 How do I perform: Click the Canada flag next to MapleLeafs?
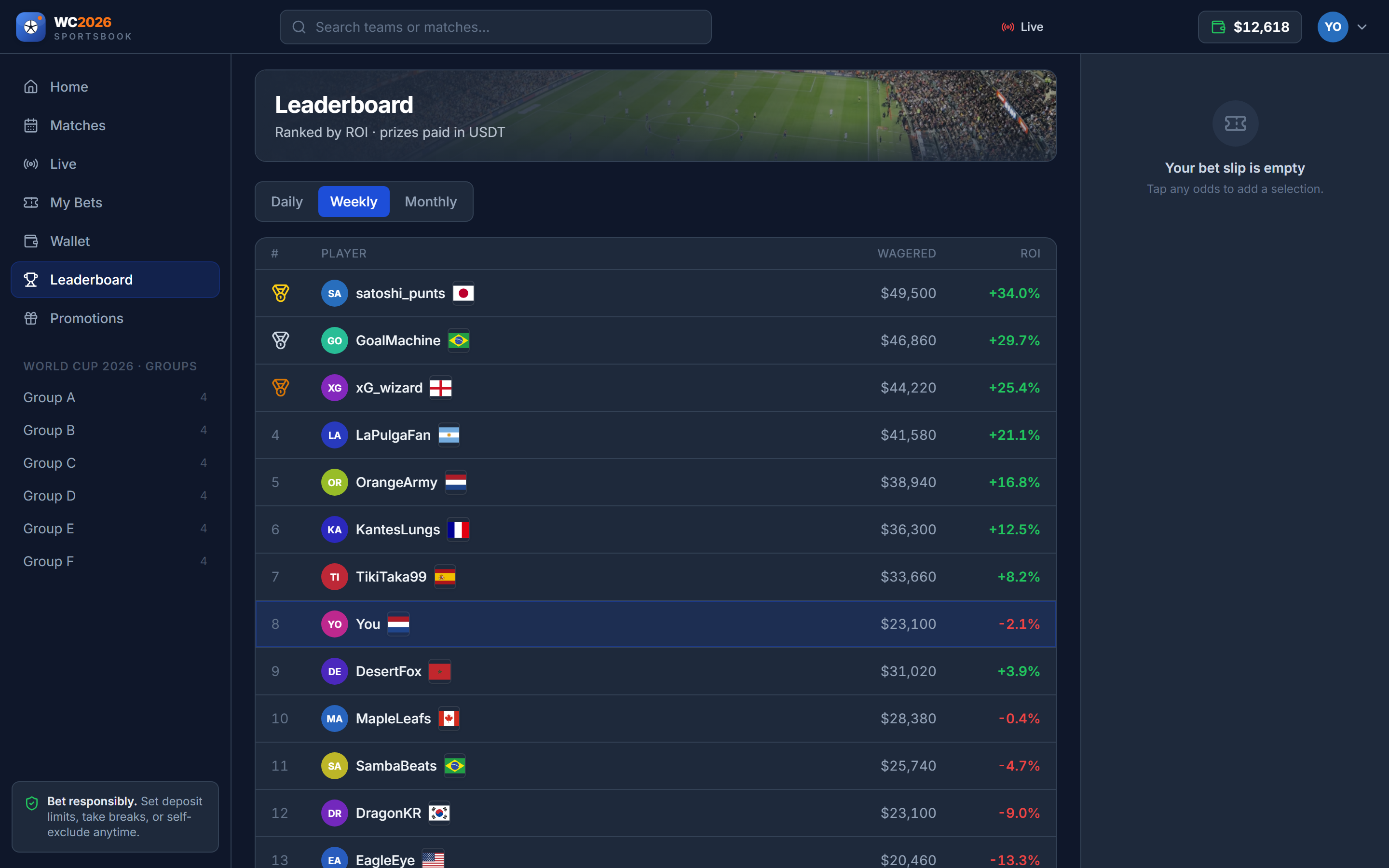pos(449,719)
